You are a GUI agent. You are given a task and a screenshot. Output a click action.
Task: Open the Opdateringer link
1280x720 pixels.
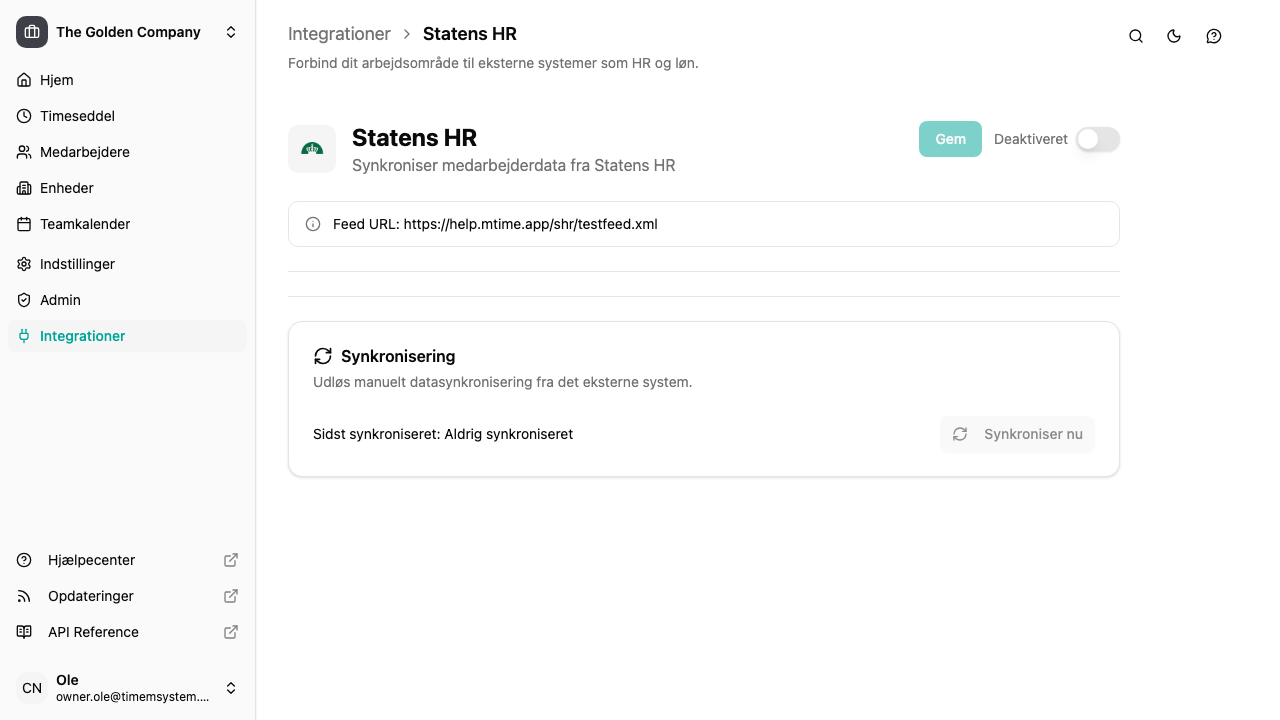127,596
